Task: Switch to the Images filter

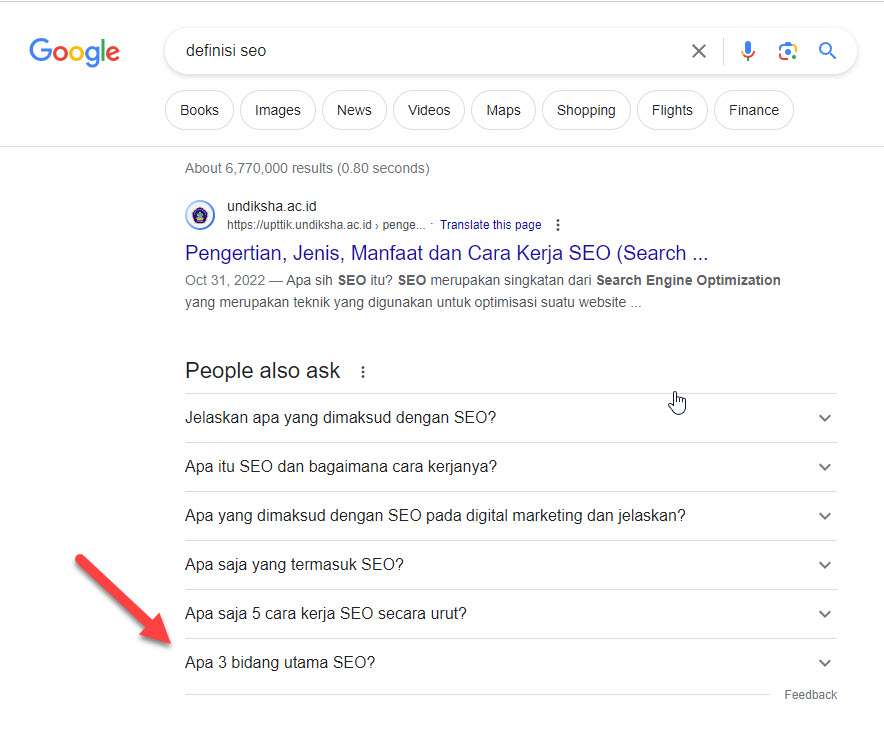Action: [x=277, y=110]
